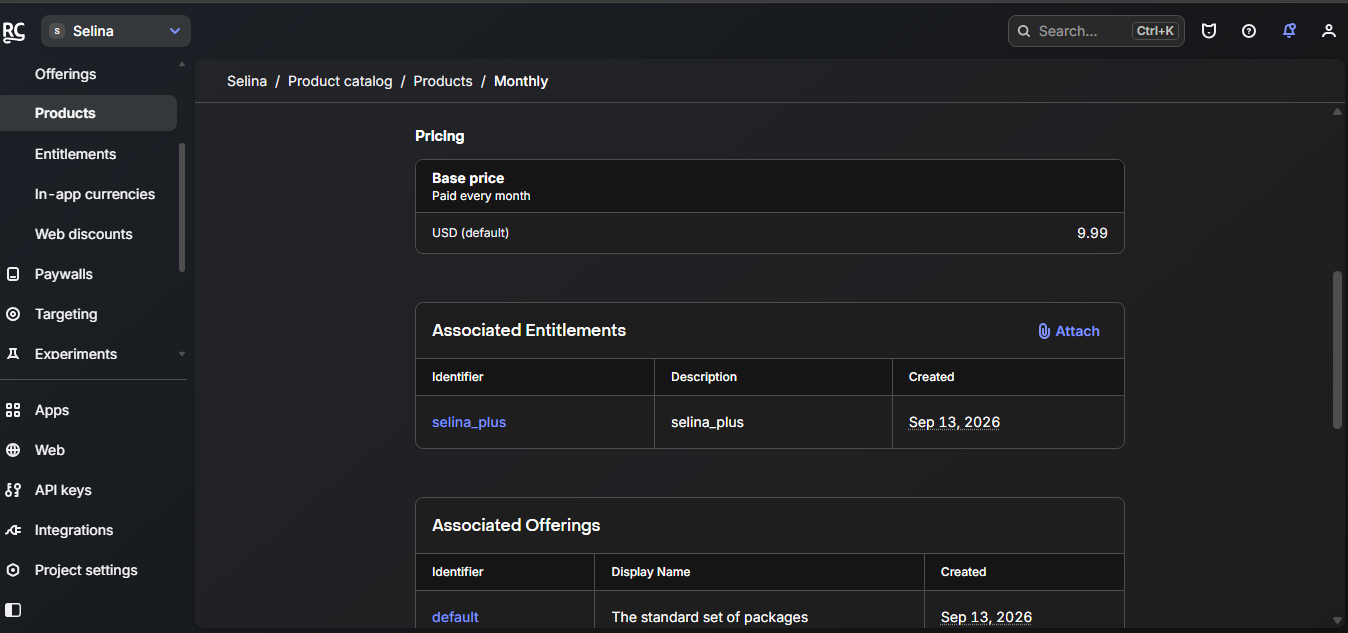
Task: Click sidebar scroll up arrow
Action: (182, 64)
